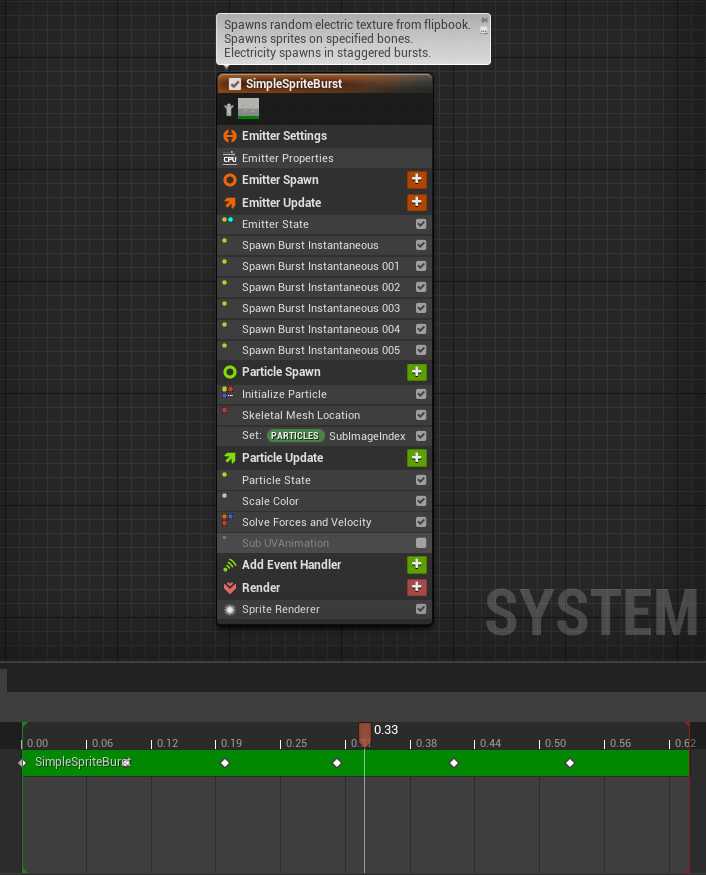Select the timeline keyframe near 0.19

(x=225, y=763)
